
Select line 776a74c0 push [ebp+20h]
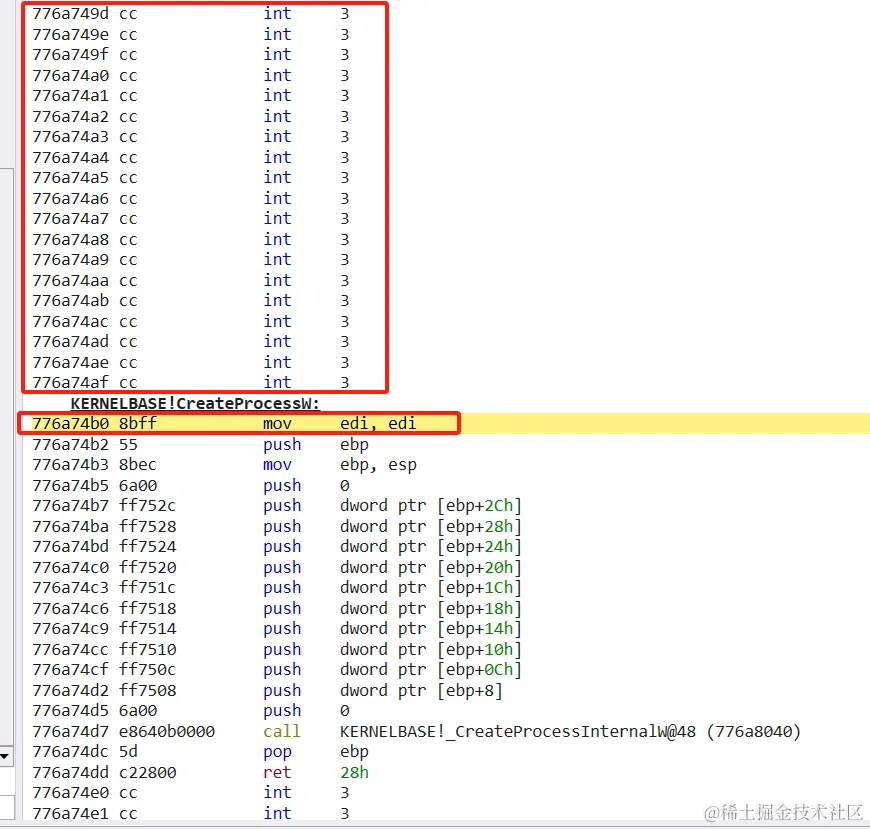[x=277, y=567]
